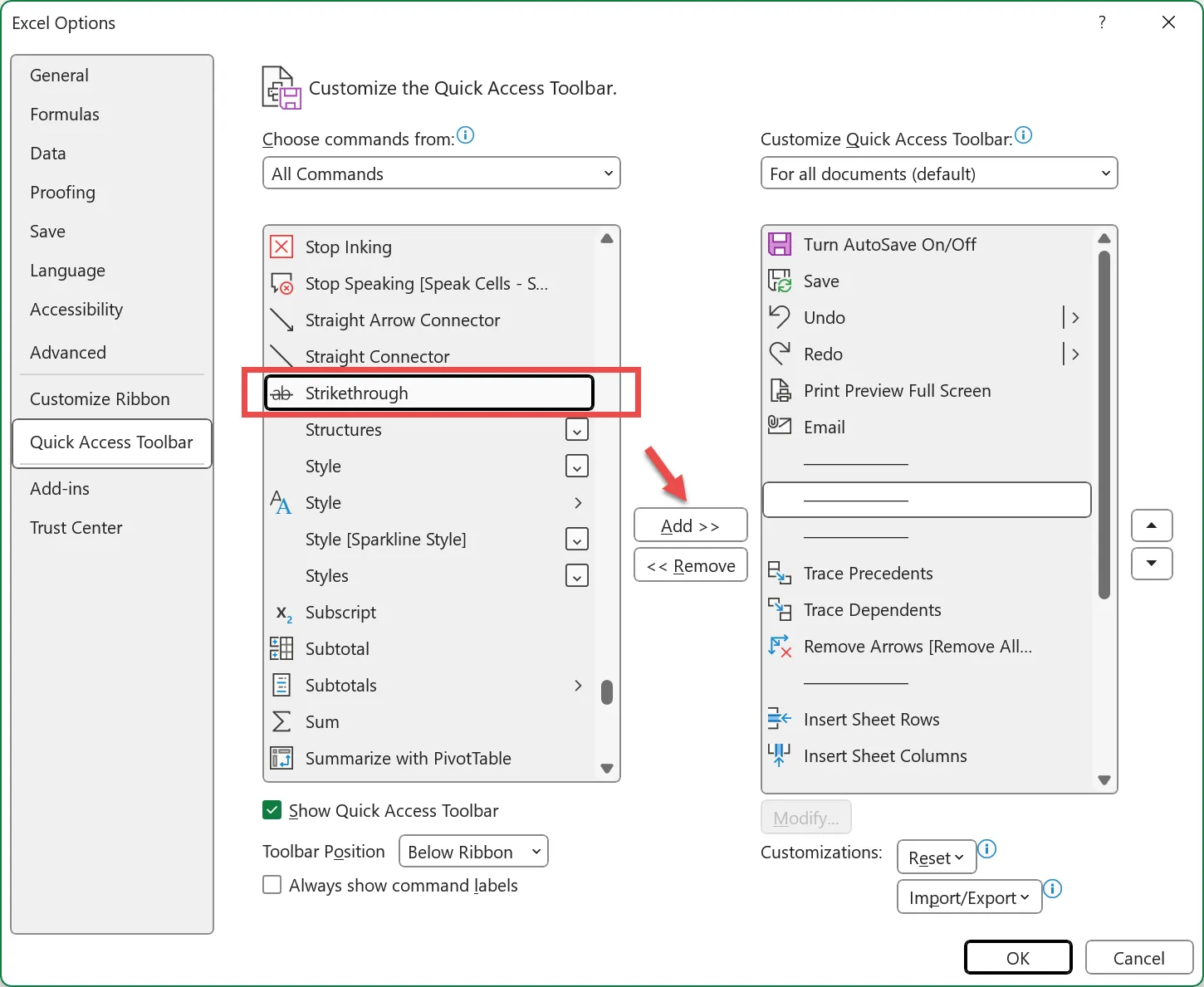
Task: Click the Turn AutoSave On/Off icon
Action: pyautogui.click(x=780, y=245)
